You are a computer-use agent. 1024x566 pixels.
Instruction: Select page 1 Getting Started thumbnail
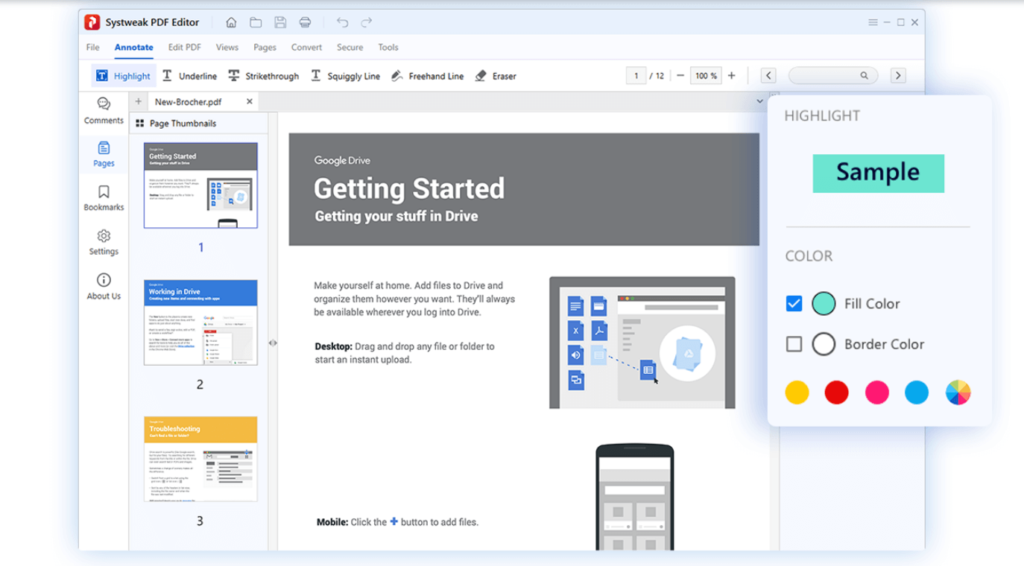pos(200,185)
